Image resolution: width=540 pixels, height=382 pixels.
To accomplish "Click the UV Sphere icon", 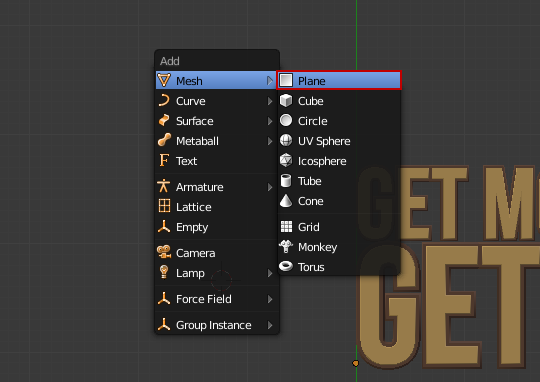I will 286,140.
